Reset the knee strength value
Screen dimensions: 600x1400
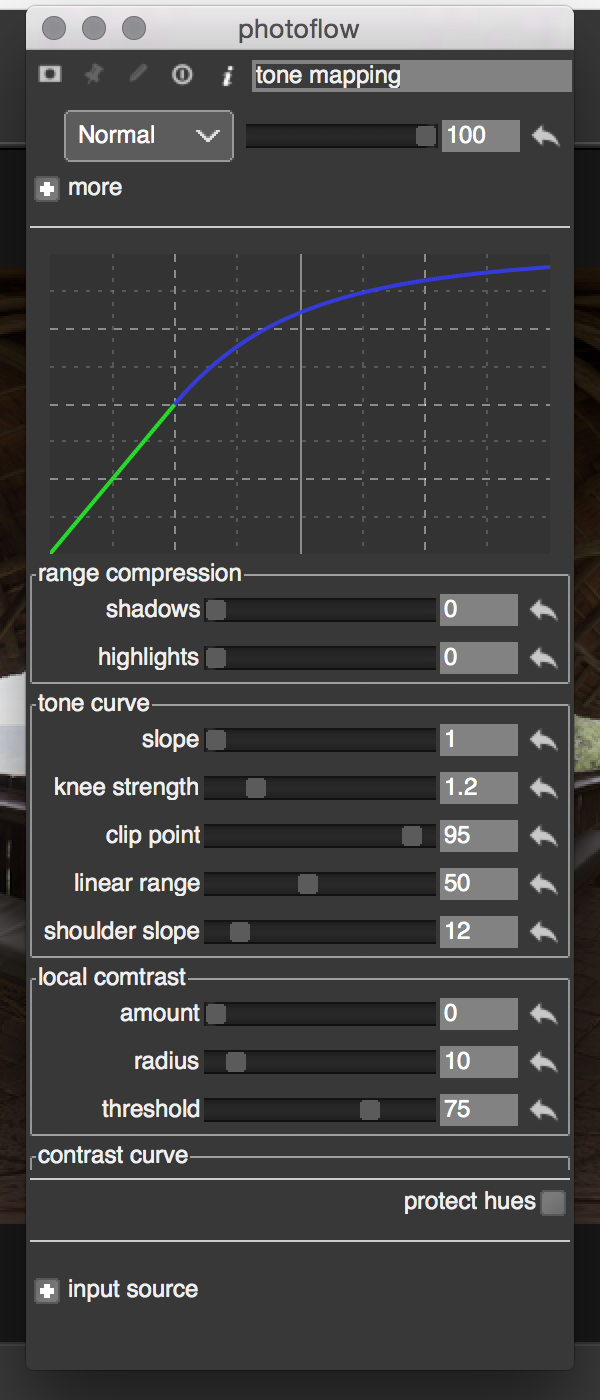[x=544, y=788]
